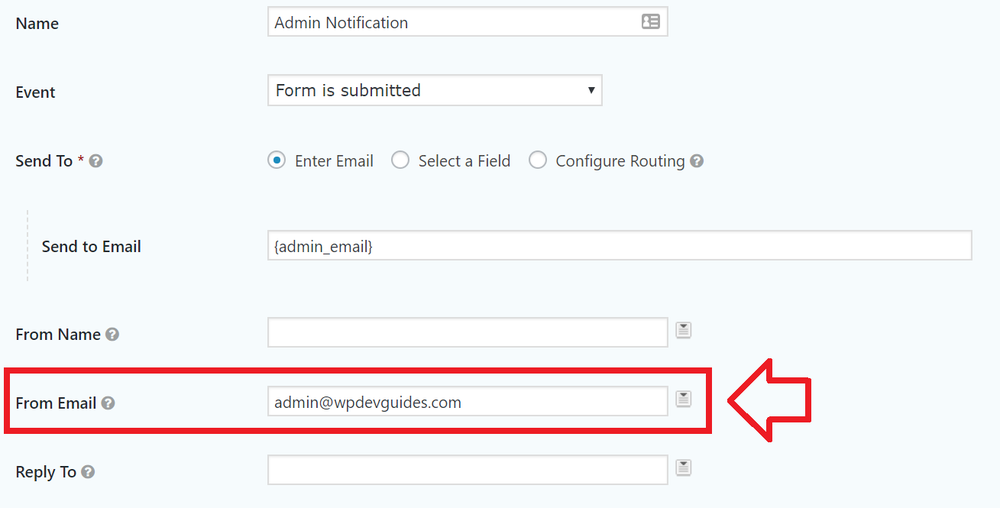Click the Configure Routing label text

(x=620, y=161)
